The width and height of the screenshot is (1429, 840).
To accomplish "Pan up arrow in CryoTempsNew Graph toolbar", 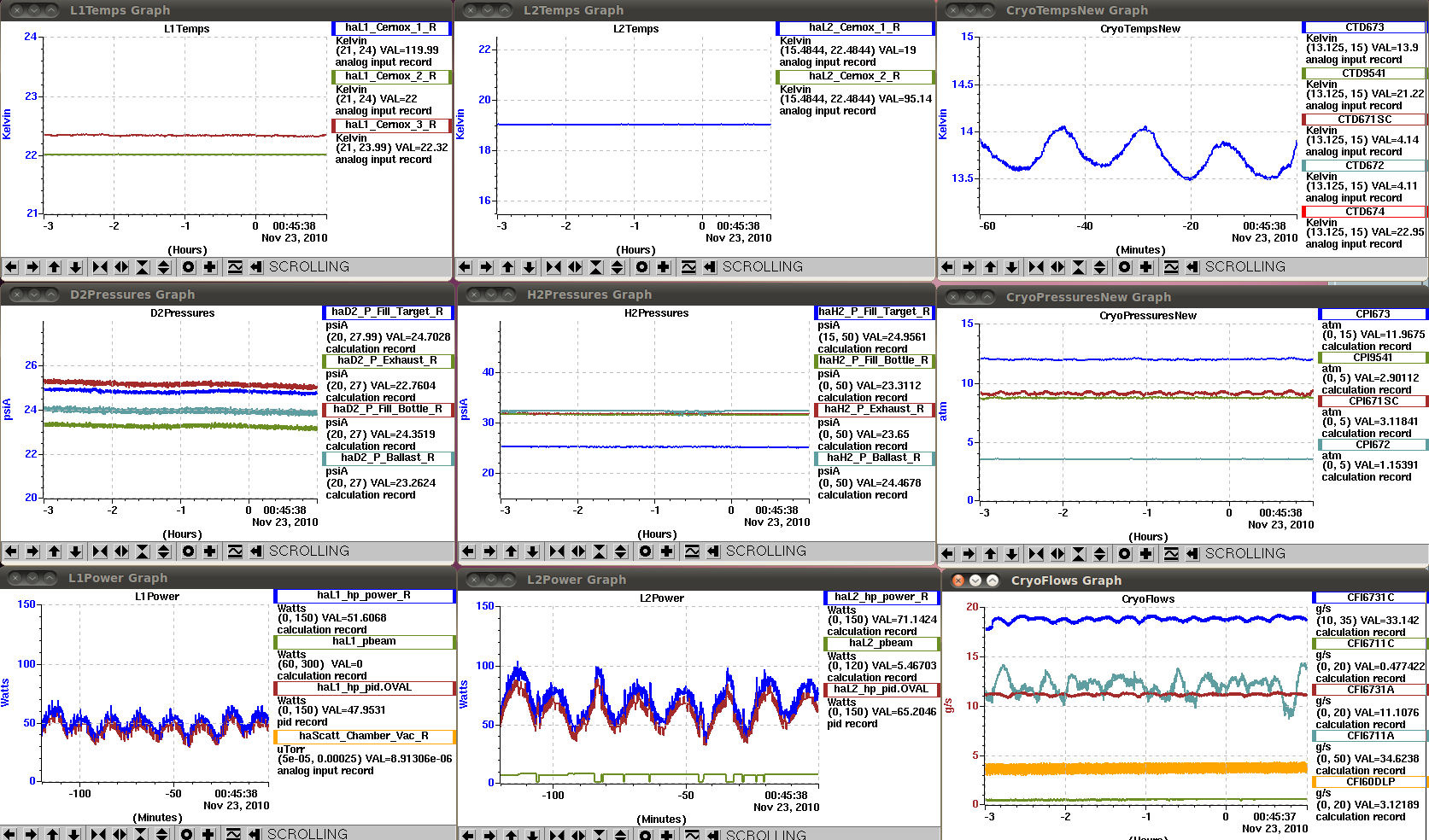I will tap(990, 267).
